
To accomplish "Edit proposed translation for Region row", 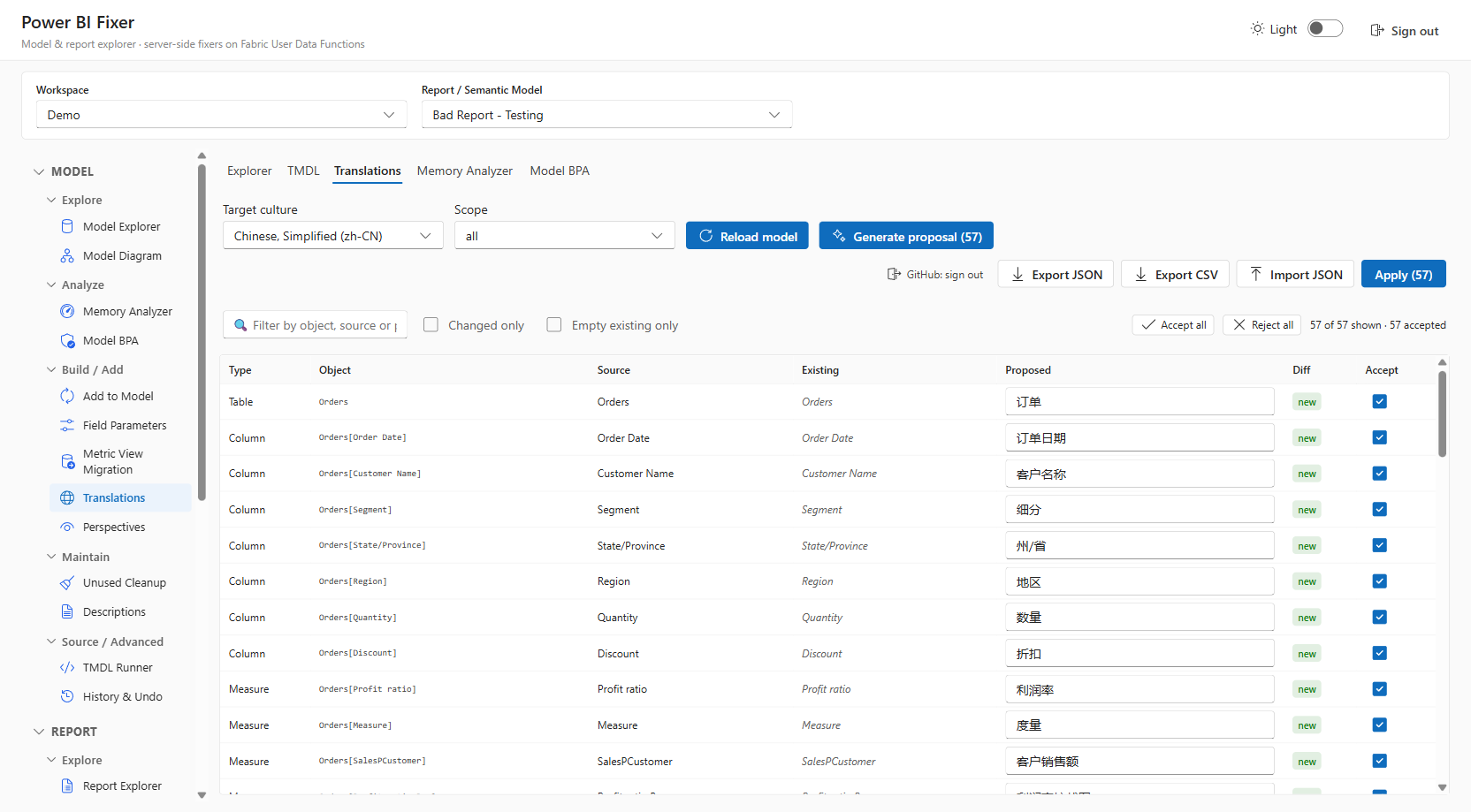I will 1139,581.
